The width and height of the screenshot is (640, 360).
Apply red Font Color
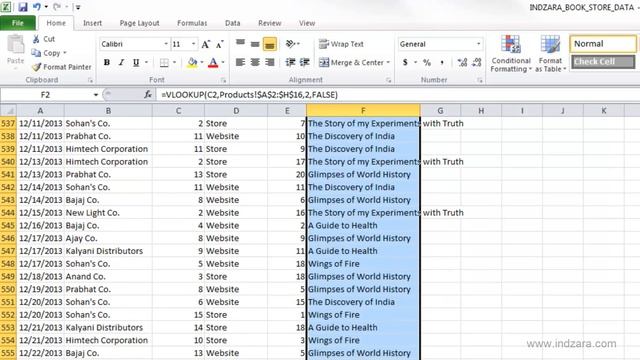click(213, 62)
